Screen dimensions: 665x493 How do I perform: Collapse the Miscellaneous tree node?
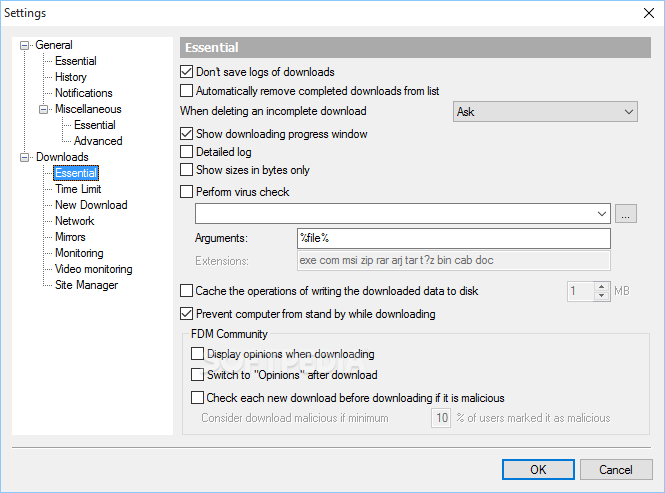pos(43,109)
